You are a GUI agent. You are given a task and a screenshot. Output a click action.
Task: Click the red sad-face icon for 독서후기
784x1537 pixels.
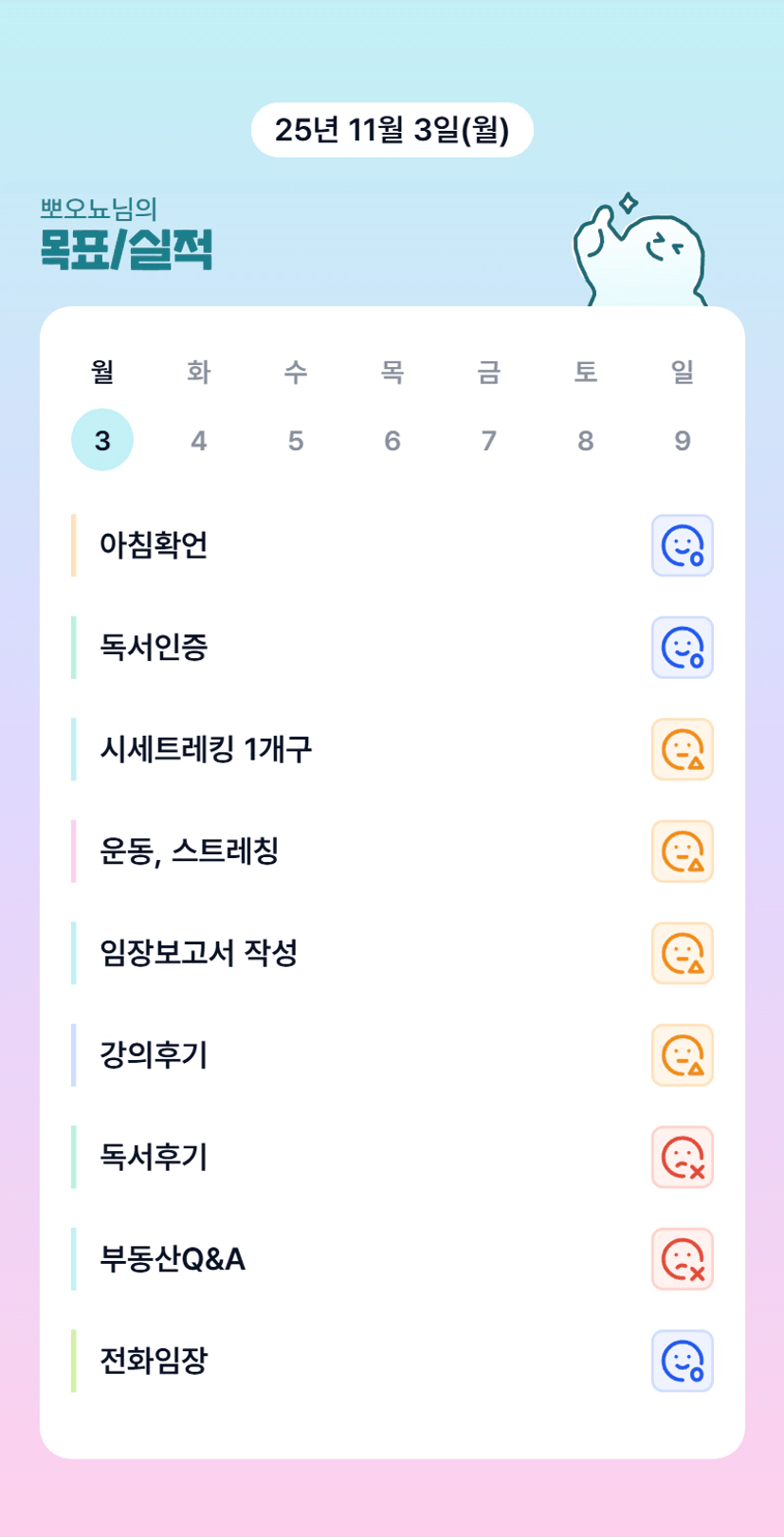(x=682, y=1157)
